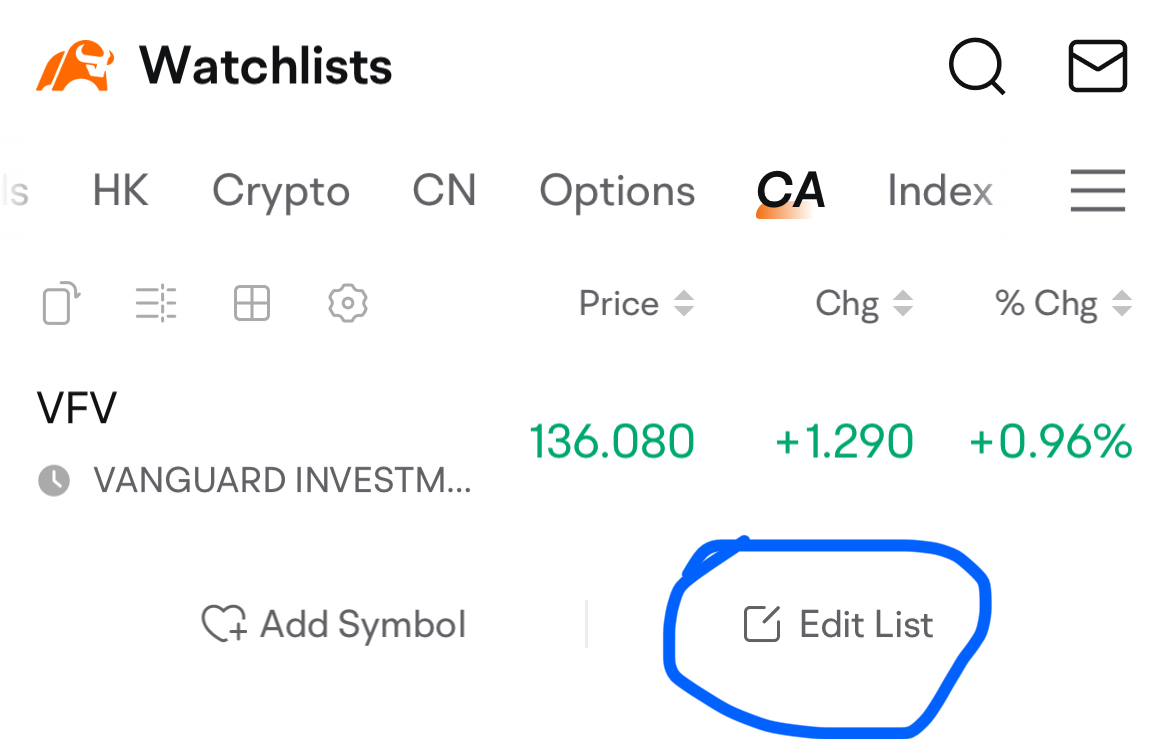Sort the list by Price column
Viewport: 1170px width, 739px height.
point(636,303)
